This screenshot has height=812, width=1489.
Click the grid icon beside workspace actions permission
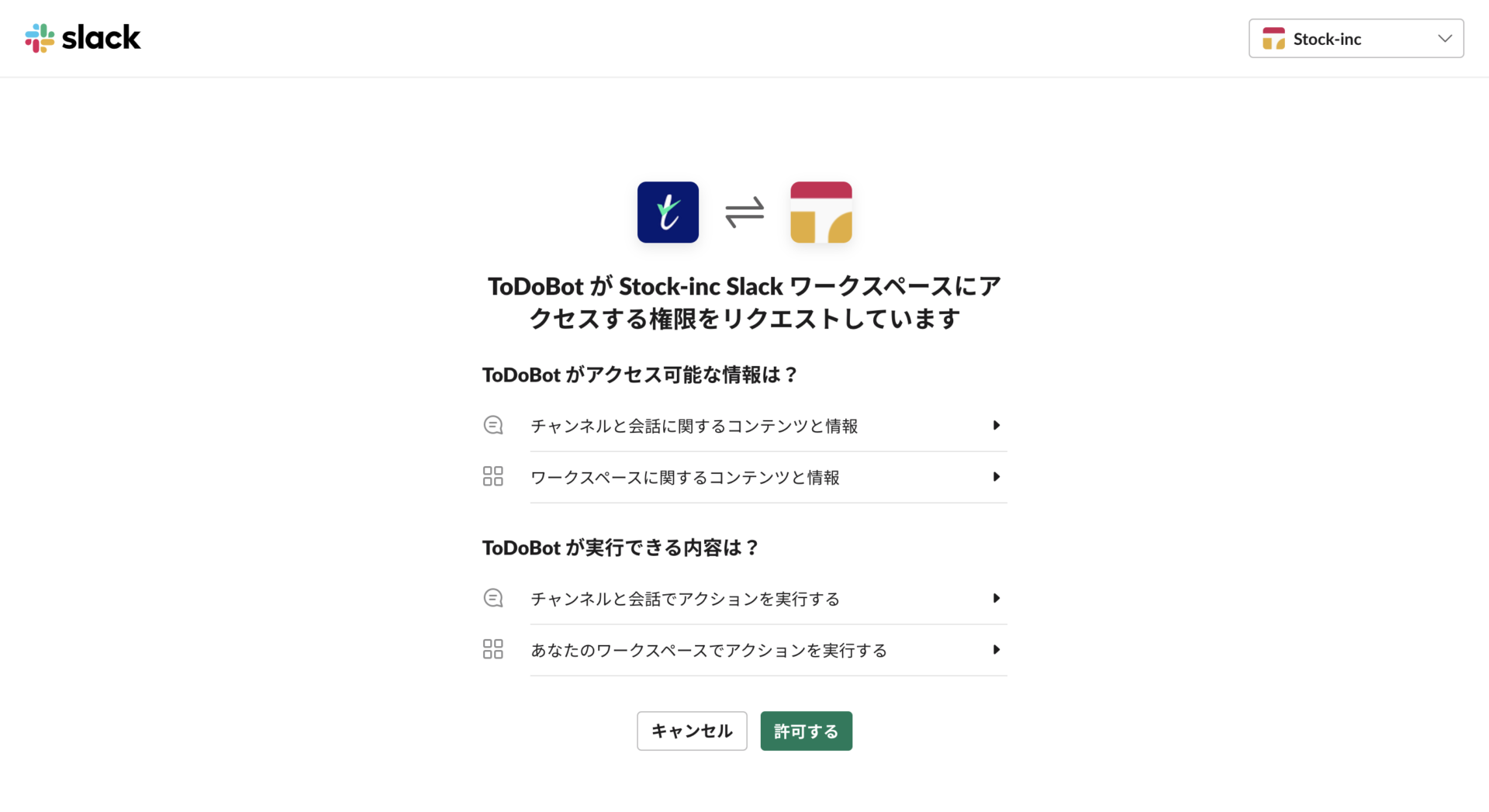pyautogui.click(x=492, y=649)
